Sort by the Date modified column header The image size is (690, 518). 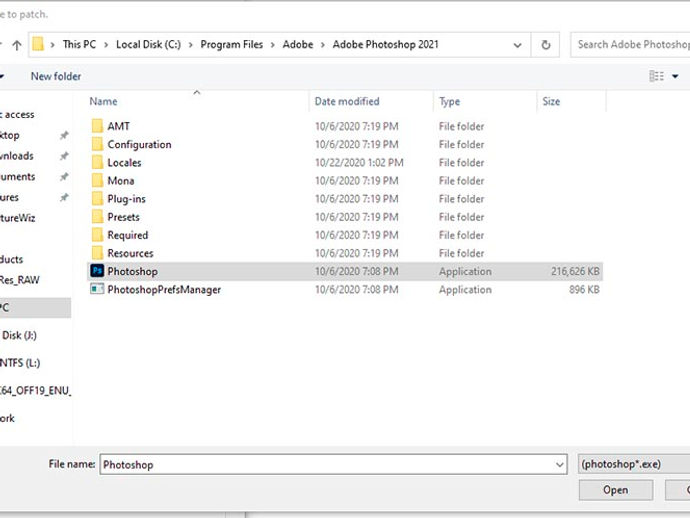pos(347,101)
